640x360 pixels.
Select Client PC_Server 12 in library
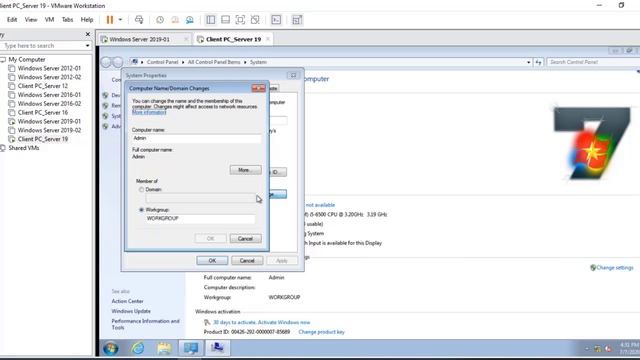tap(42, 86)
